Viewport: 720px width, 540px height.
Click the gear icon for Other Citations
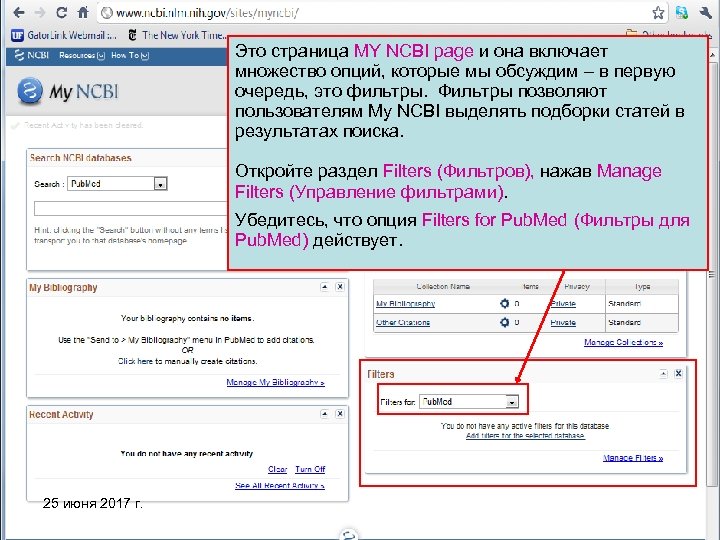click(x=504, y=322)
